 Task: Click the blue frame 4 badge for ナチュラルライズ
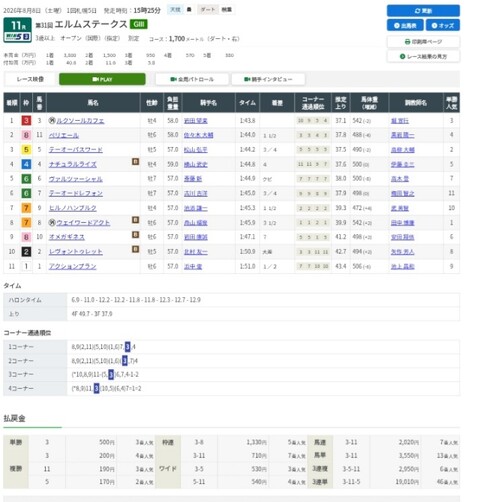[x=26, y=164]
